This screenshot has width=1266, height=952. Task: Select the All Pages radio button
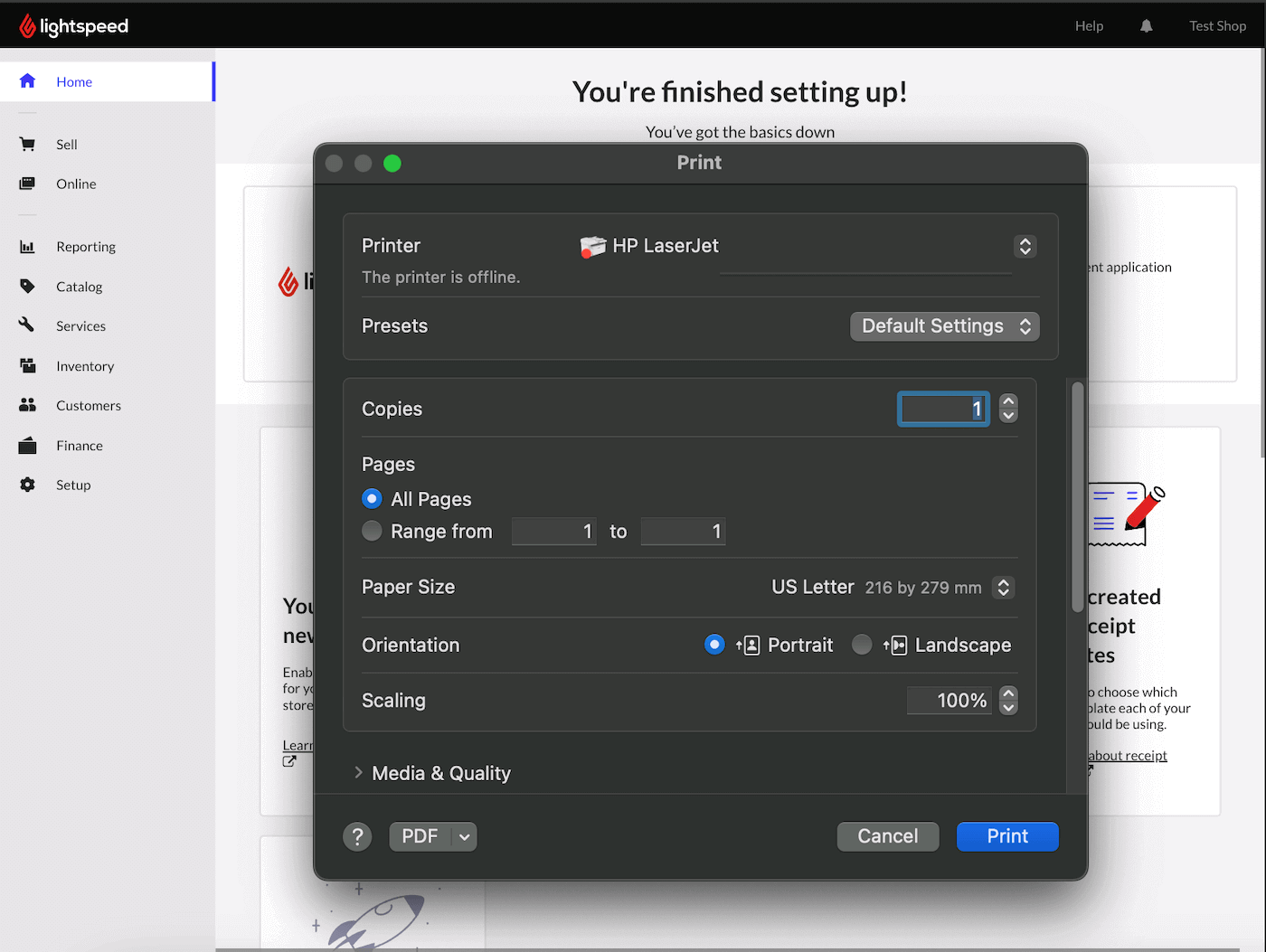pos(372,499)
